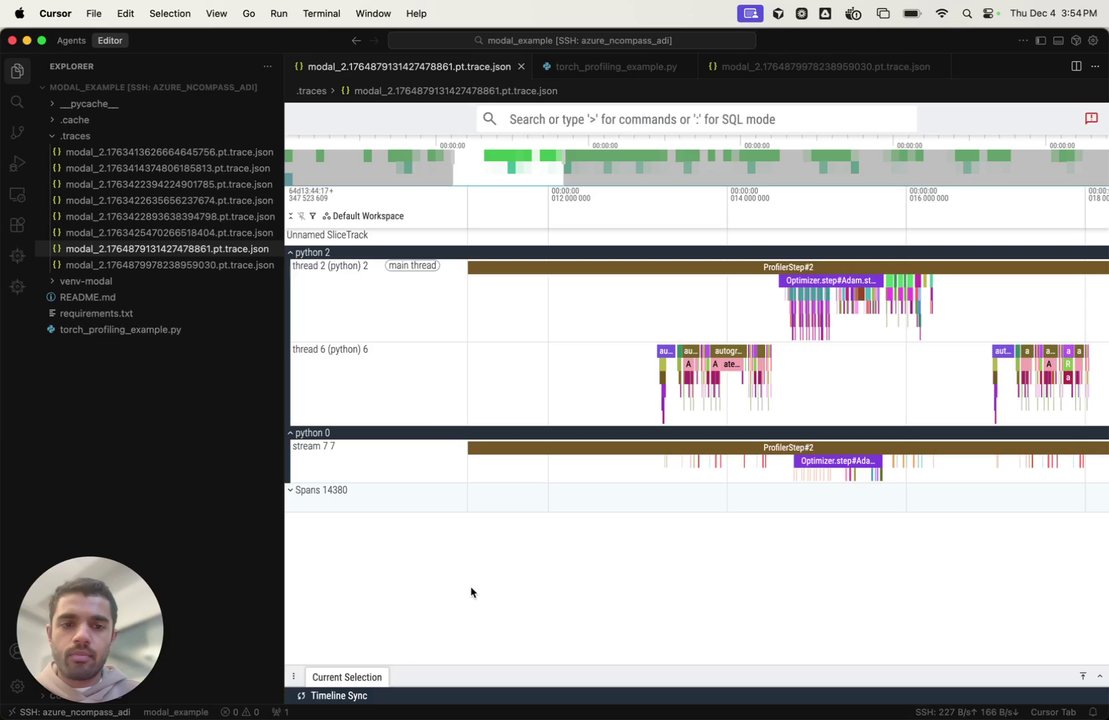The width and height of the screenshot is (1109, 720).
Task: Move details panel to top via arrow icon
Action: tap(1083, 676)
